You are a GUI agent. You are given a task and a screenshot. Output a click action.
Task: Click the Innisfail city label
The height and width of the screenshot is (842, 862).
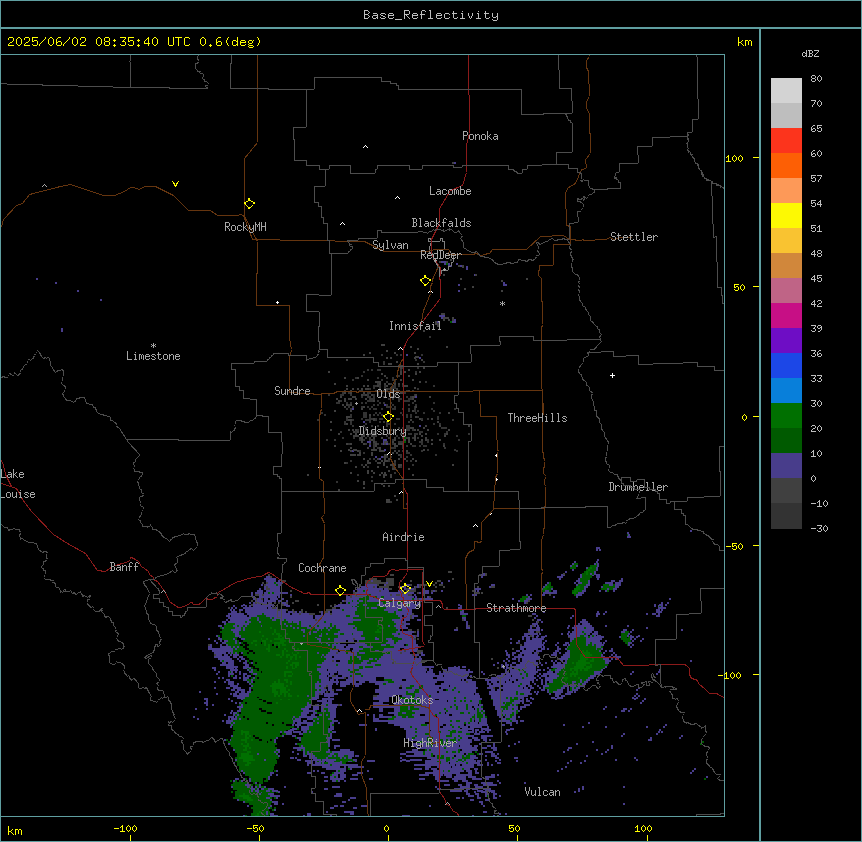[x=415, y=326]
